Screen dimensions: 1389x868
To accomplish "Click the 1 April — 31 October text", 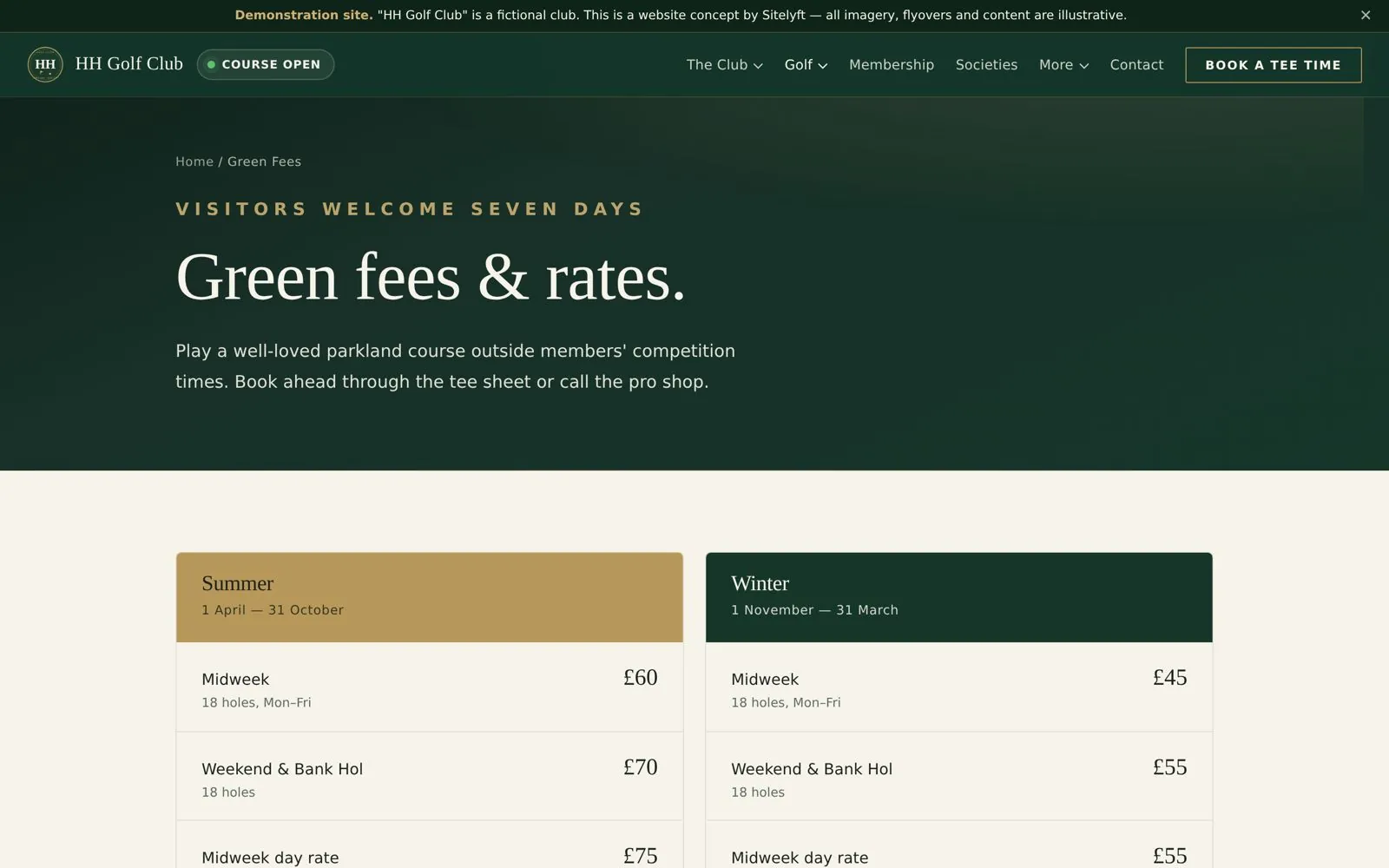I will click(x=273, y=610).
